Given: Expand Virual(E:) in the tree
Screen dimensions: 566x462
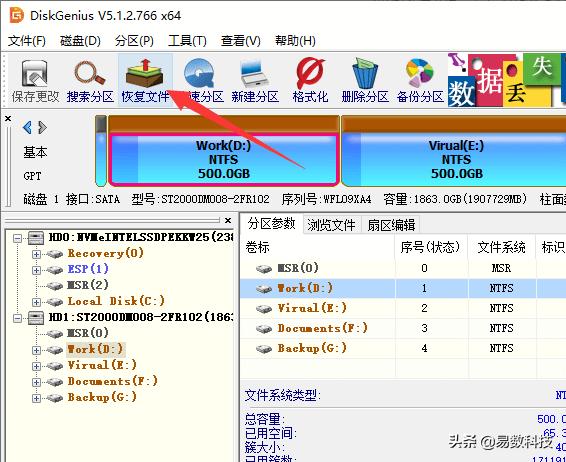Looking at the screenshot, I should [x=36, y=366].
